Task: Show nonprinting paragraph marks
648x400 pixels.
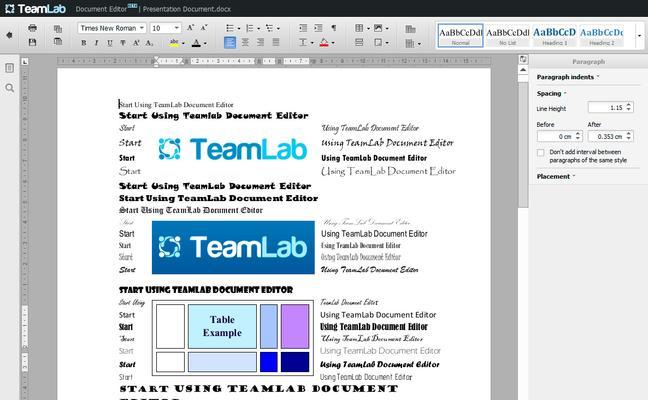Action: point(334,28)
